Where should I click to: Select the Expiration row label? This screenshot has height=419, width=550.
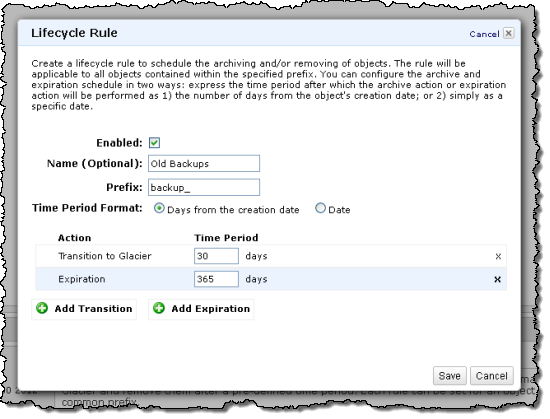(82, 279)
